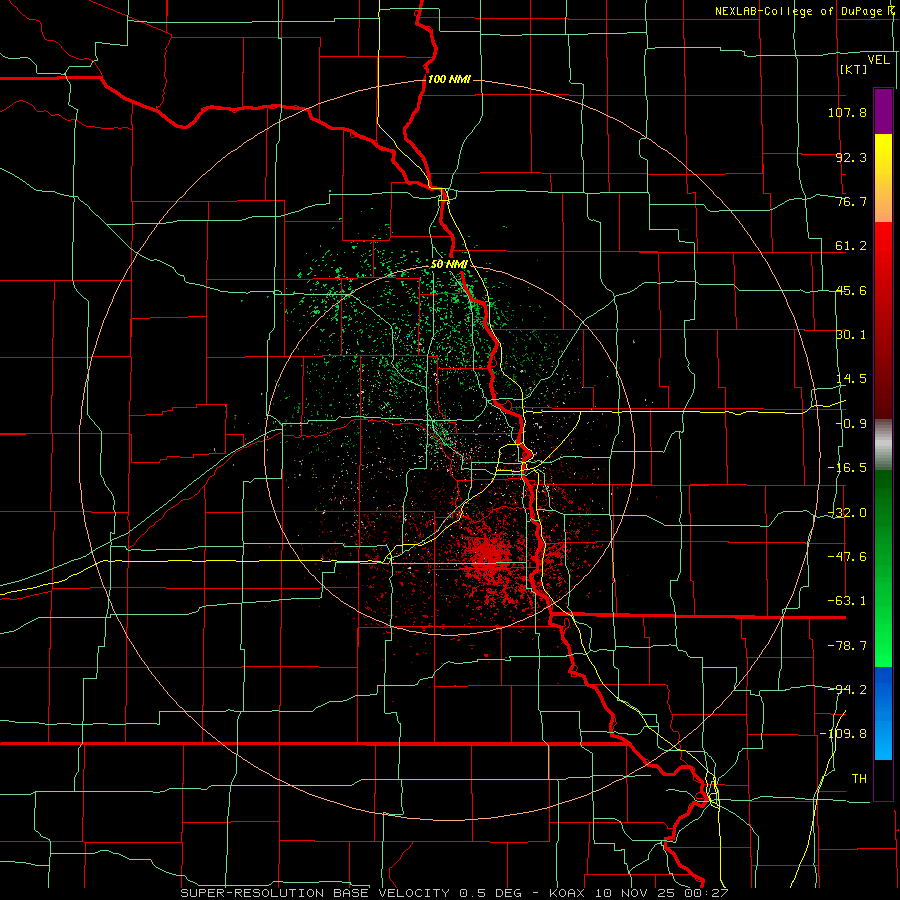Click the -94.2 value on the velocity scale

click(x=847, y=690)
